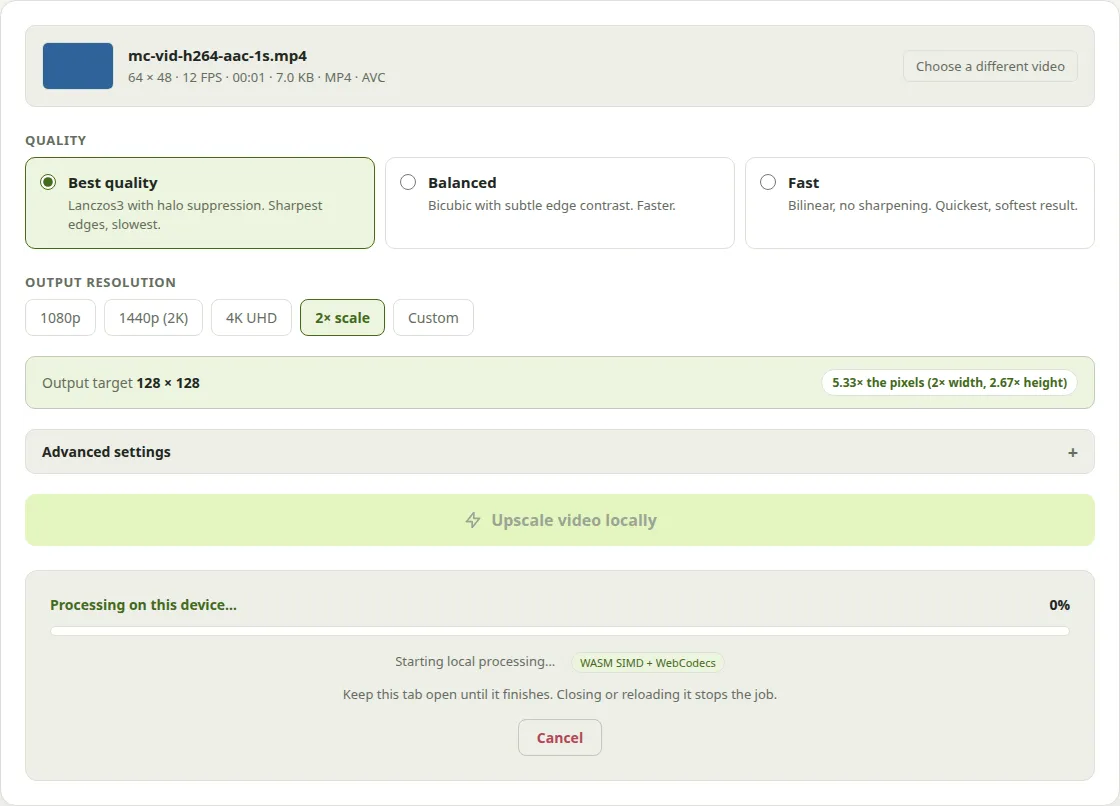Click the 'WASM SIMD + WebCodecs' badge
Viewport: 1120px width, 806px height.
click(647, 662)
